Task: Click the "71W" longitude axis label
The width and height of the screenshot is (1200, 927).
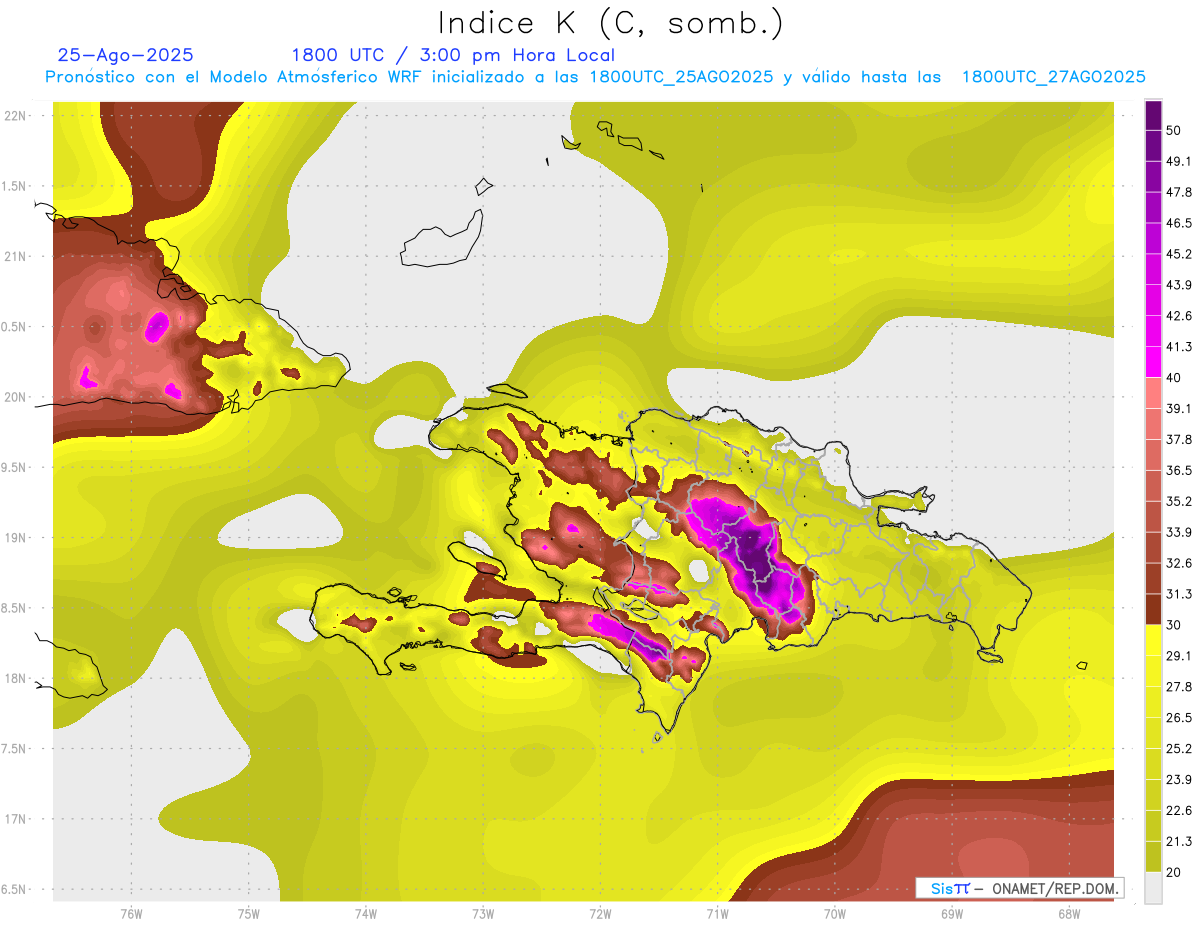Action: (717, 913)
